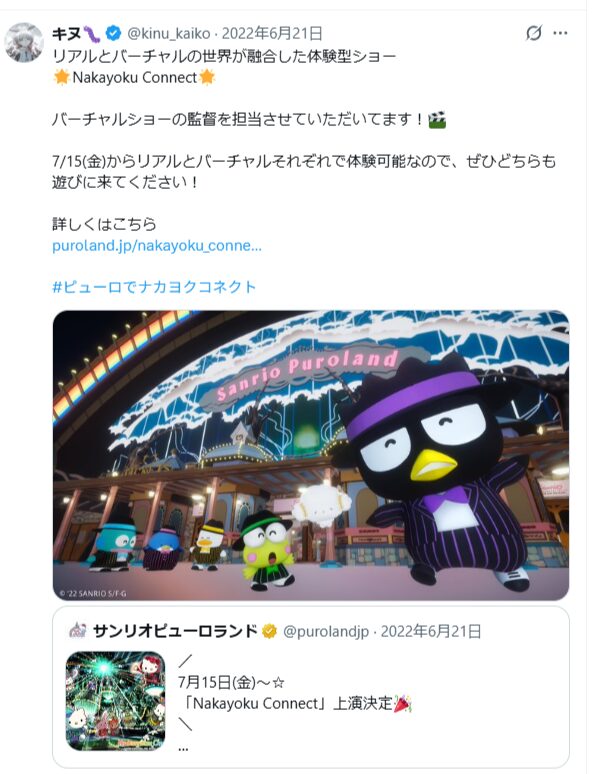The image size is (603, 774).
Task: Open the 2022年6月21日 post timestamp
Action: (272, 34)
